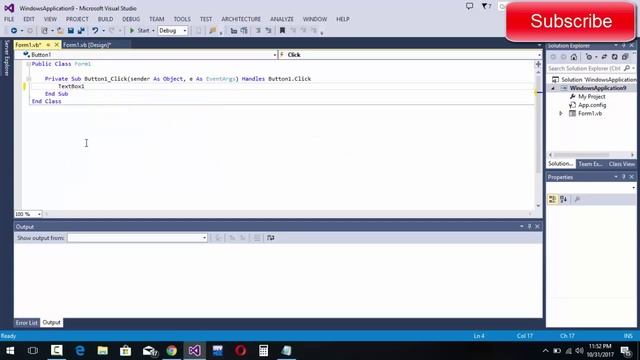The height and width of the screenshot is (360, 640).
Task: Click the uncomment lines toolbar icon
Action: click(x=269, y=31)
